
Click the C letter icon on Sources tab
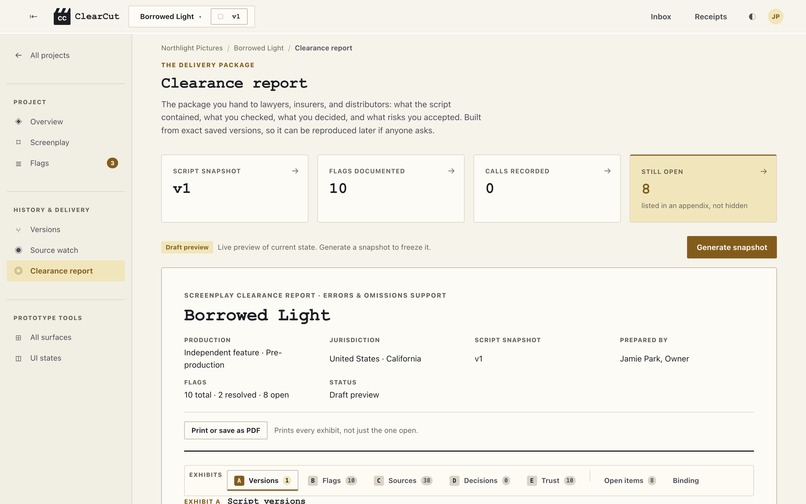coord(378,480)
